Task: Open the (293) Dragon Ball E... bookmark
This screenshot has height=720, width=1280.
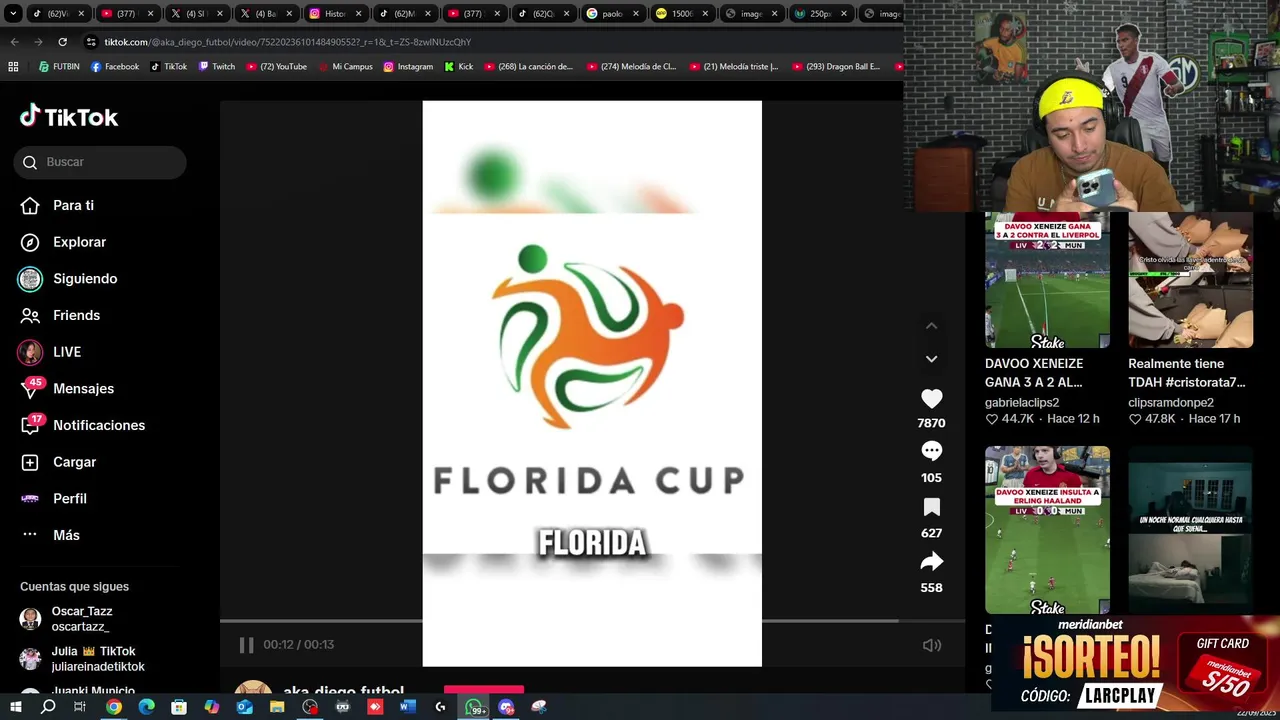Action: pyautogui.click(x=836, y=67)
